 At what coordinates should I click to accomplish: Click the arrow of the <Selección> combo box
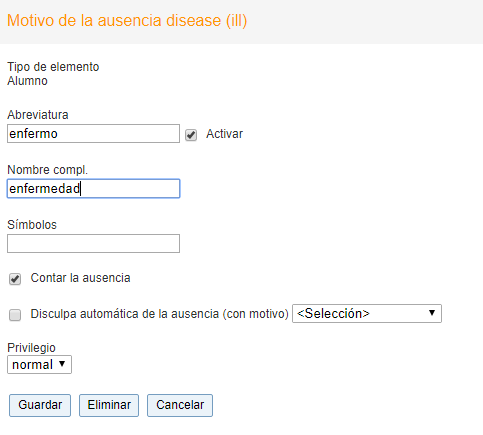click(x=432, y=313)
